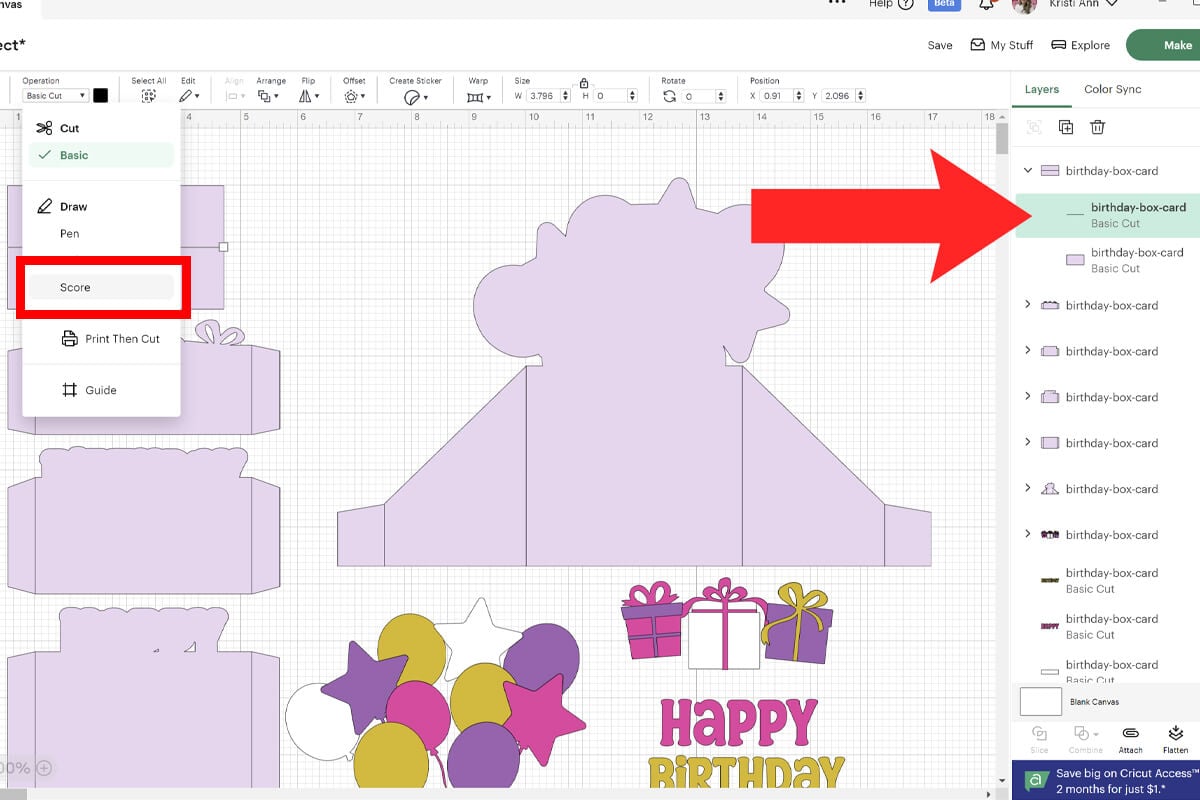Switch to the Color Sync tab

click(x=1112, y=89)
